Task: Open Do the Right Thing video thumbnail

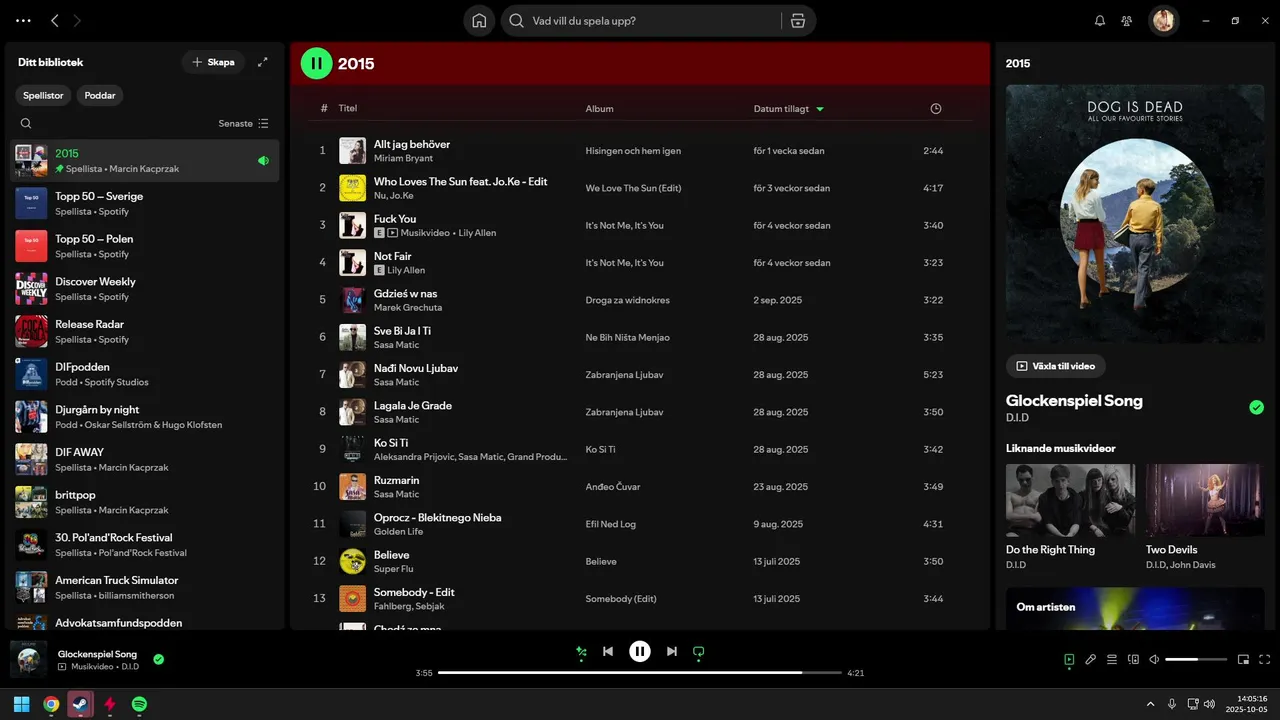Action: point(1070,500)
